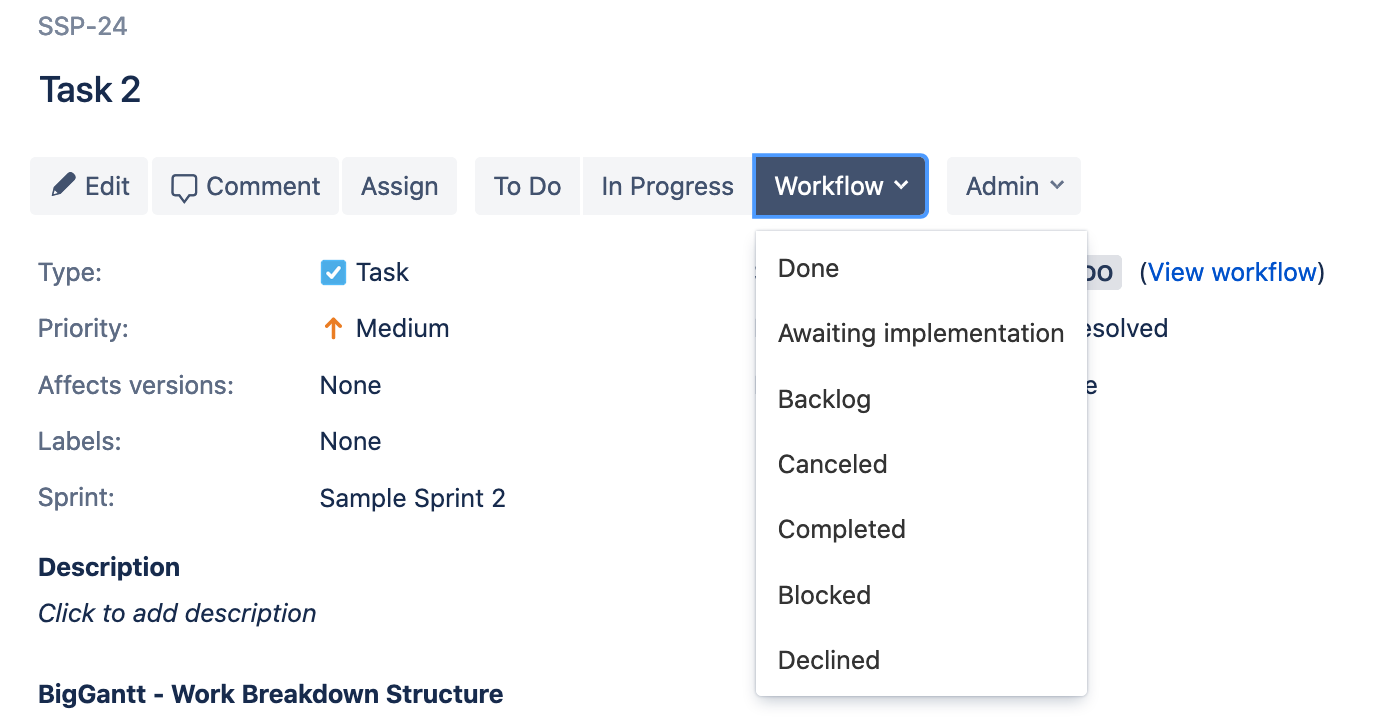Click the blue Task type checkbox icon

click(x=332, y=271)
